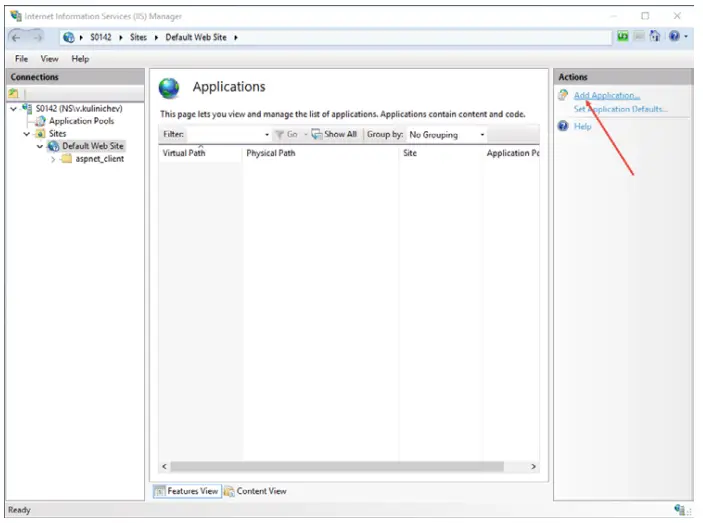This screenshot has height=523, width=703.
Task: Click the back navigation arrow
Action: [16, 38]
